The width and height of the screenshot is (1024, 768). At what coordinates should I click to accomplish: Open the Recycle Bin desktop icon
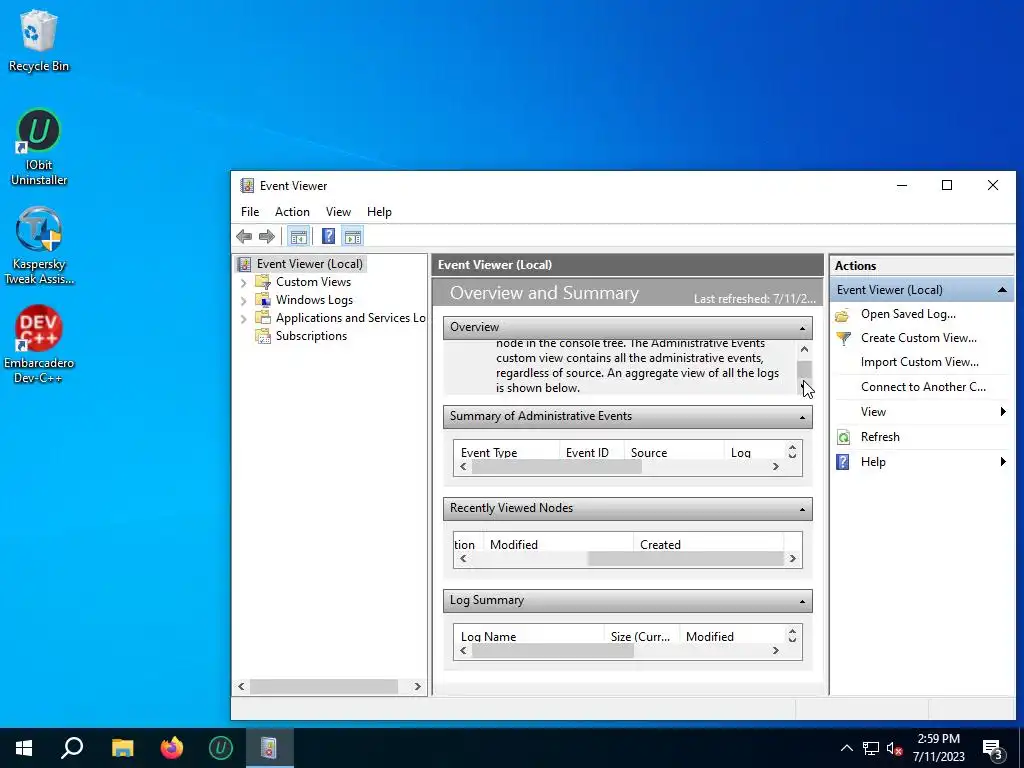39,41
